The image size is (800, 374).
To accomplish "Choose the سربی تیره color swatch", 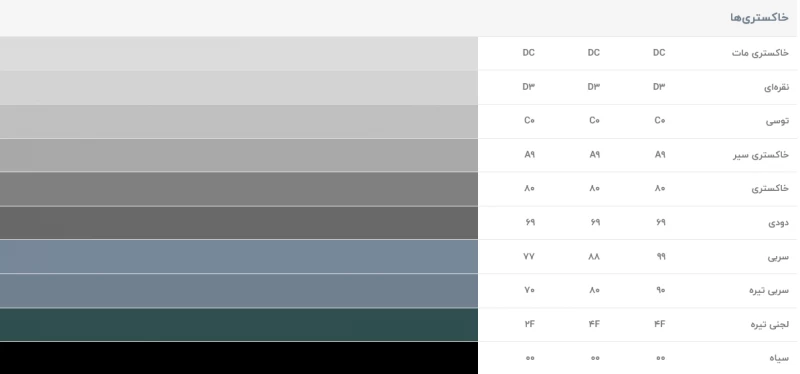I will (x=239, y=291).
